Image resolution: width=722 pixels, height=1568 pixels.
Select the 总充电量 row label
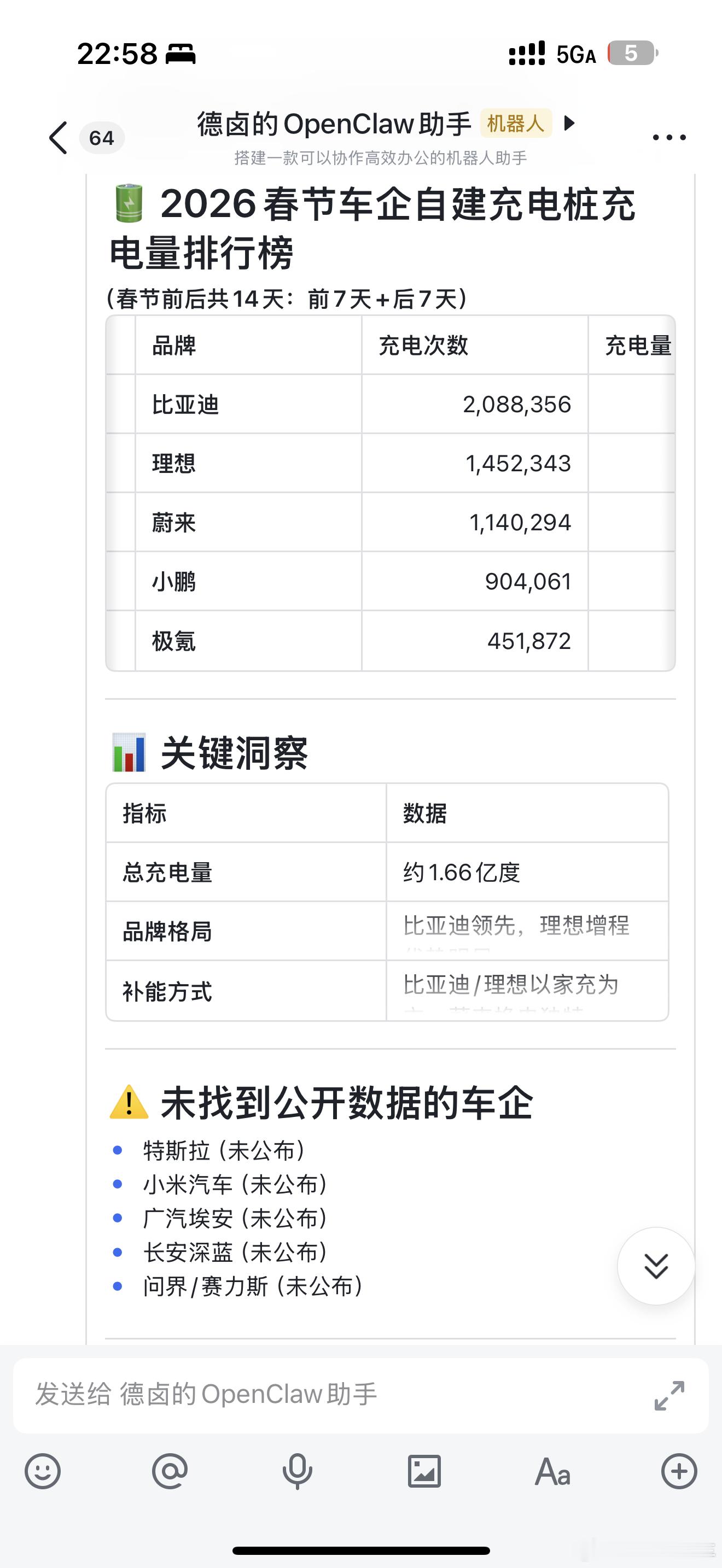(246, 872)
